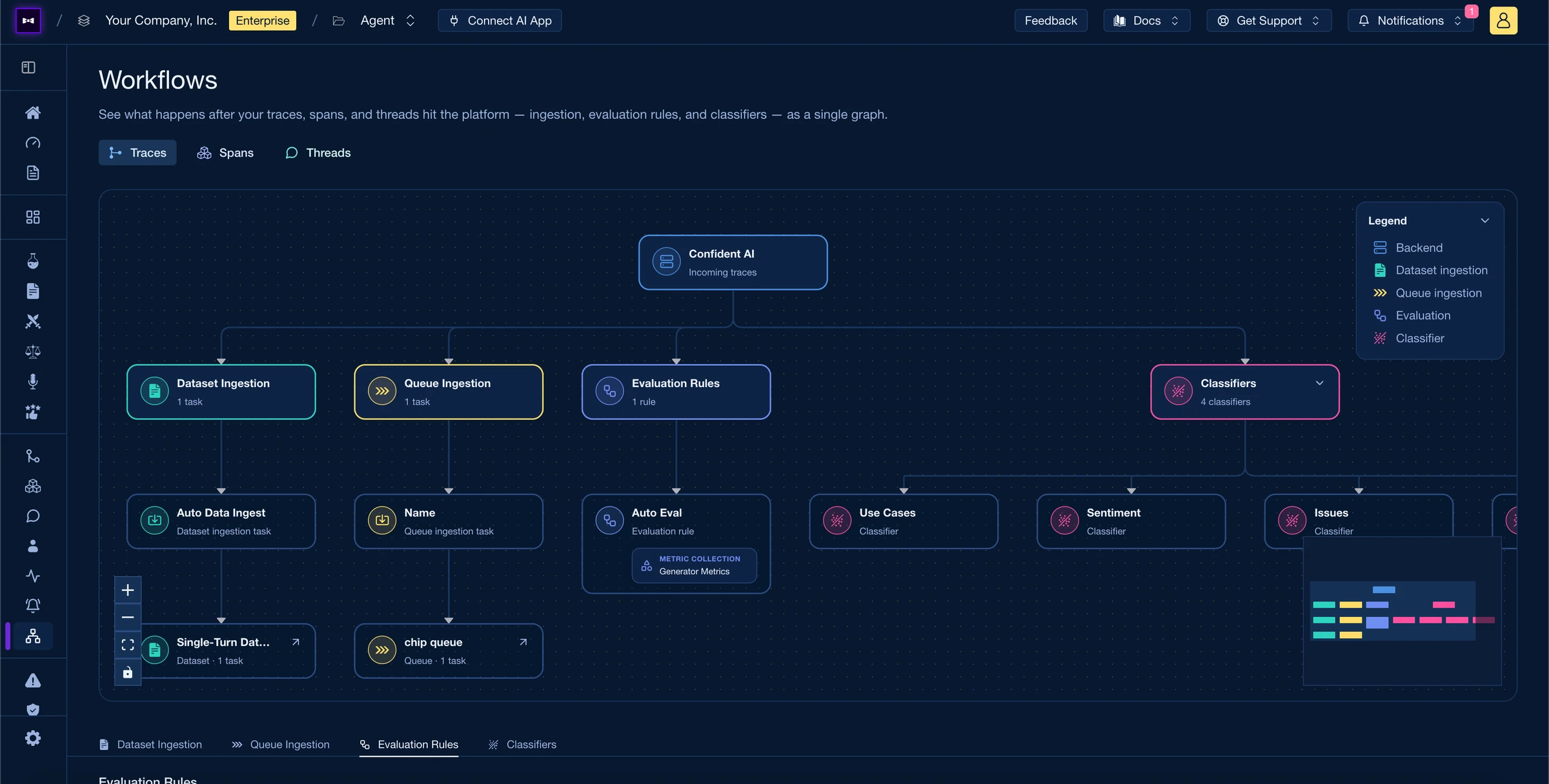Open the flask experiments sidebar icon

click(x=33, y=261)
